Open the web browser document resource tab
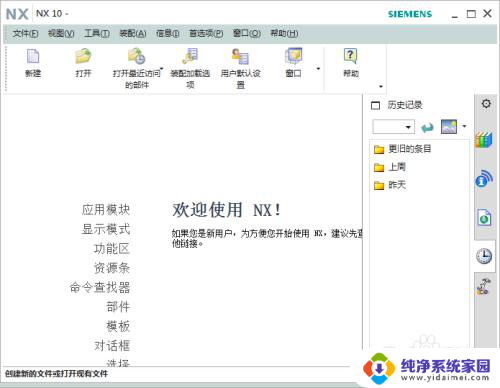Screen dimensions: 500x388 click(x=484, y=218)
